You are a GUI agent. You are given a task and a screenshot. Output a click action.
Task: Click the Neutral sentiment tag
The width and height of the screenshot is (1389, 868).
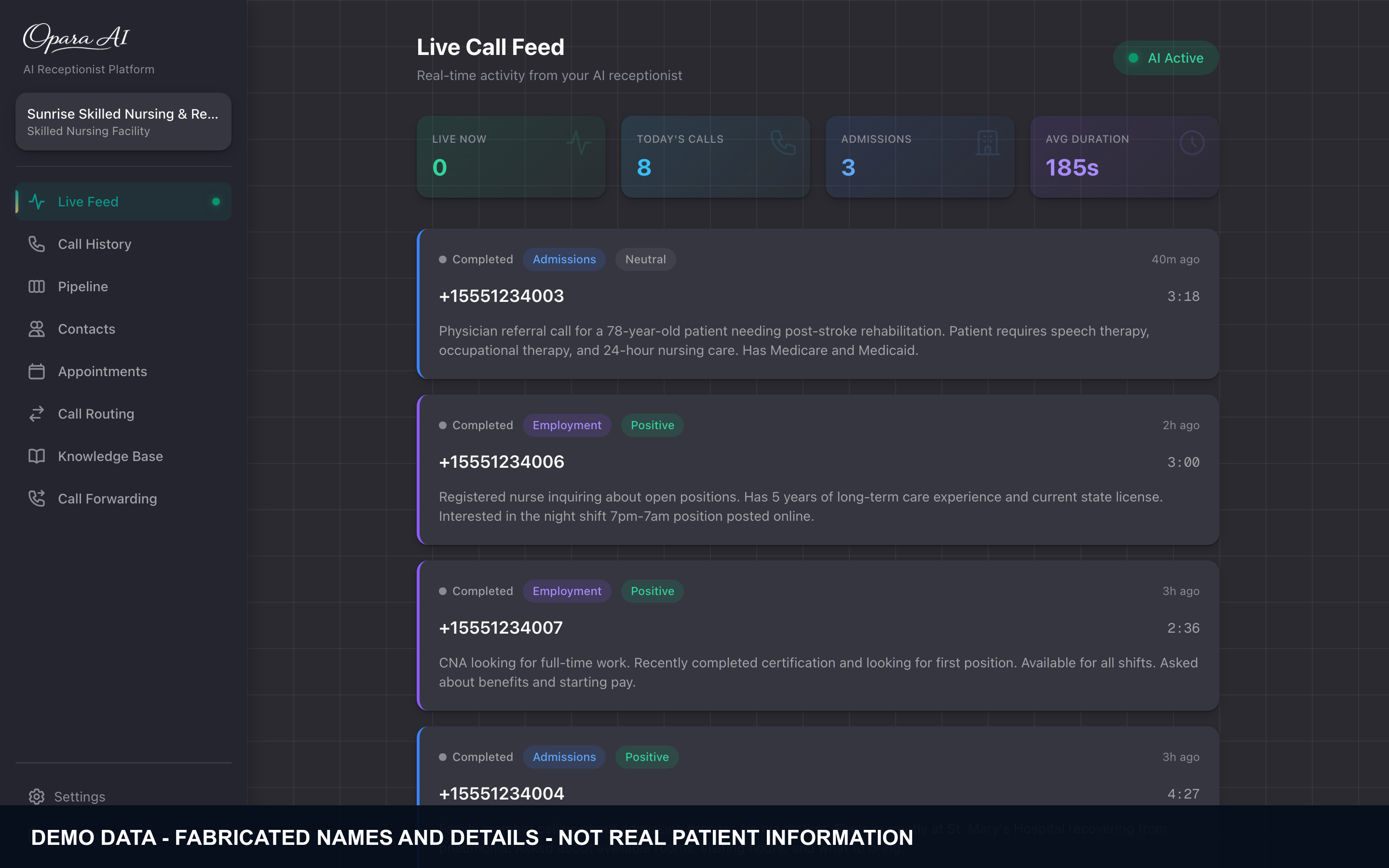coord(645,259)
